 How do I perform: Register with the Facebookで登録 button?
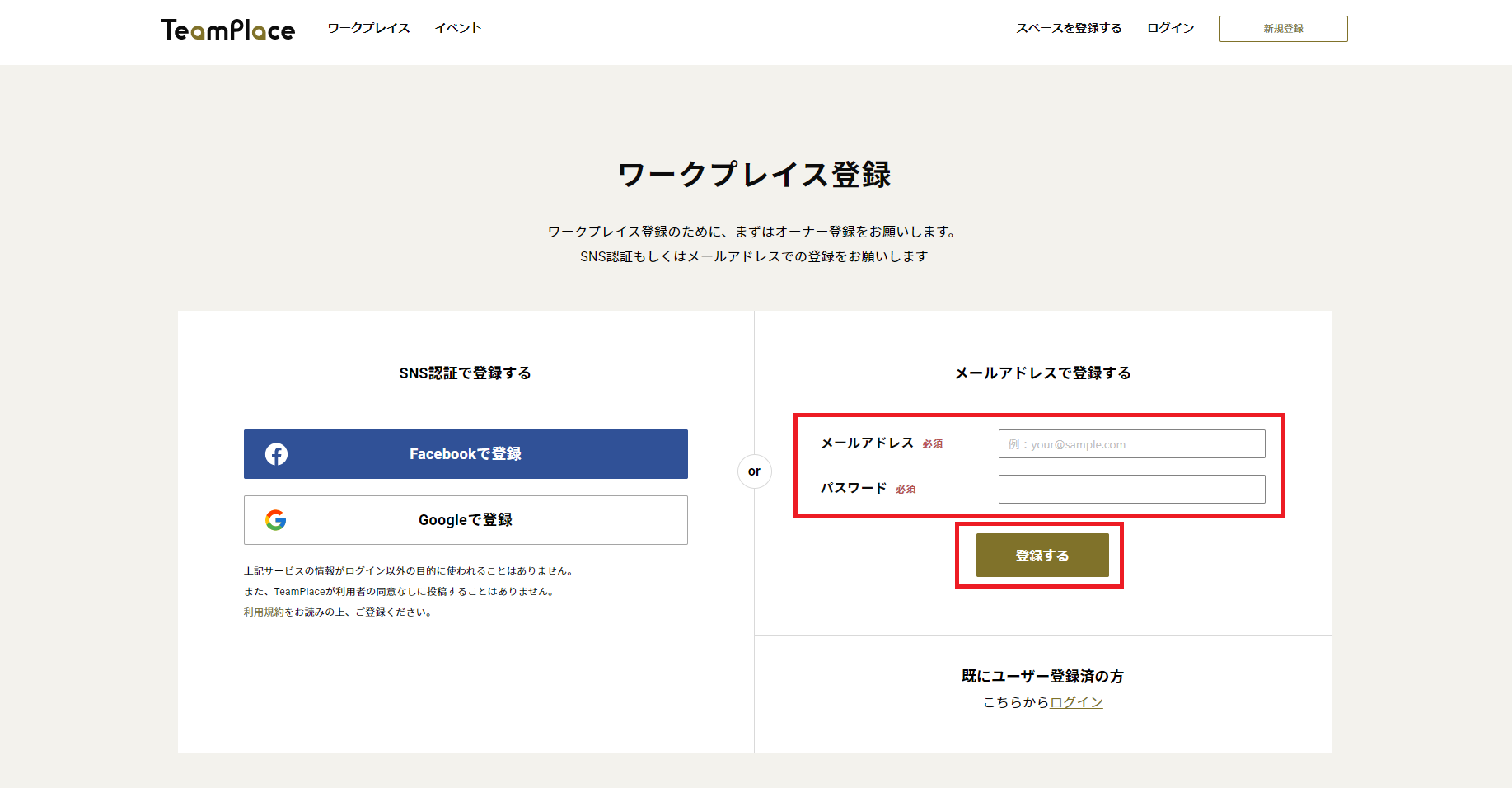point(466,454)
